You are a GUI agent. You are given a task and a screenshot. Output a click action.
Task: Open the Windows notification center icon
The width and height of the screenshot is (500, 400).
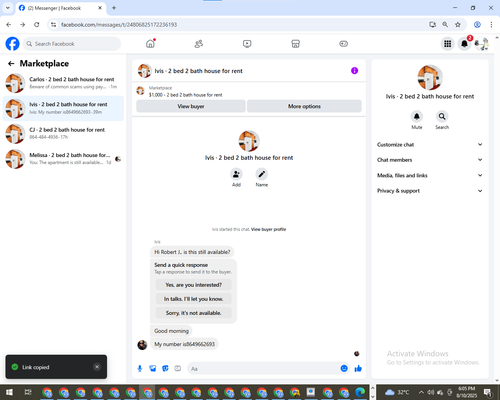[488, 392]
